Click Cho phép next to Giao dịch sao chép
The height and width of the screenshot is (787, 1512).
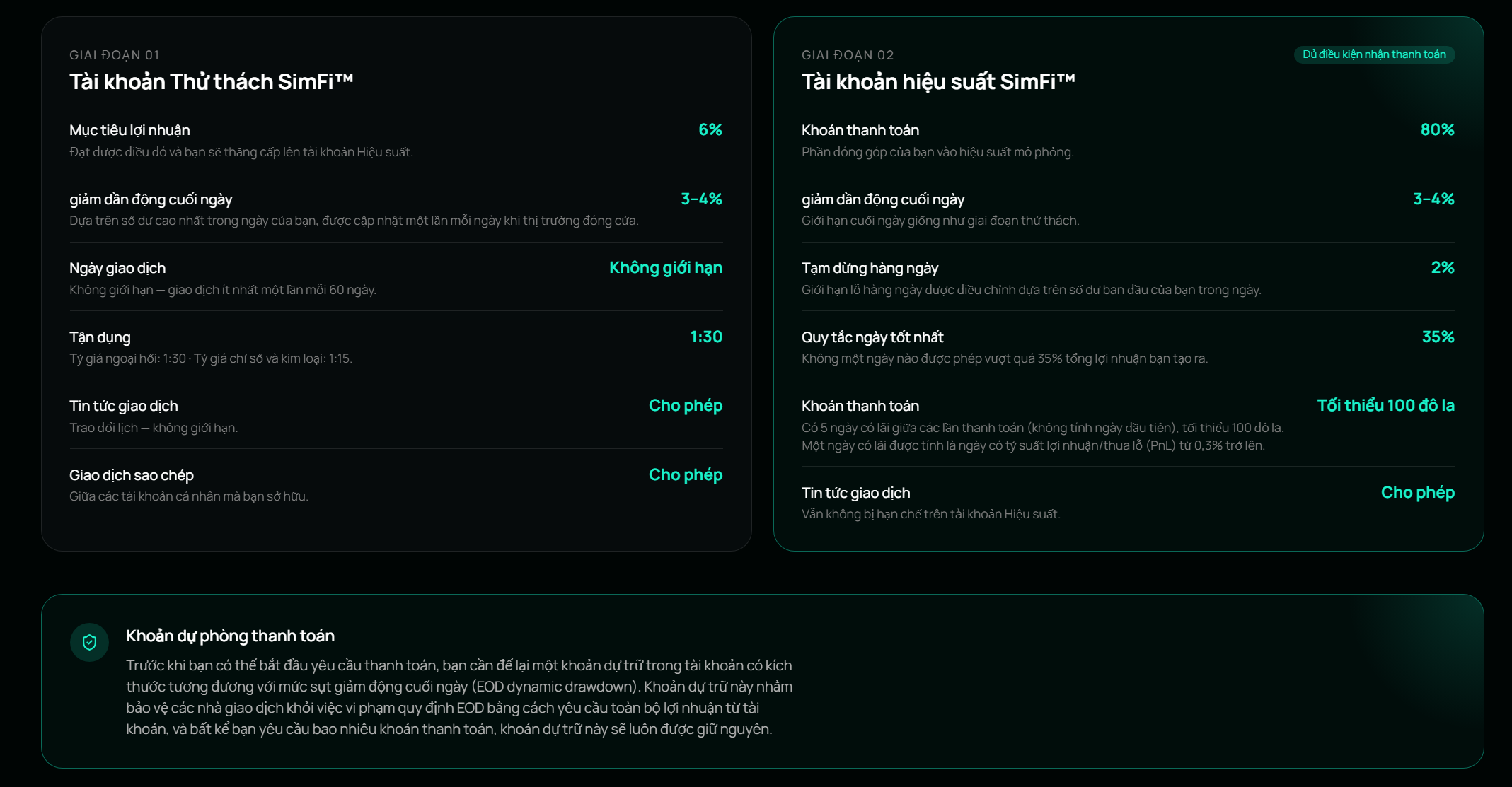(686, 475)
